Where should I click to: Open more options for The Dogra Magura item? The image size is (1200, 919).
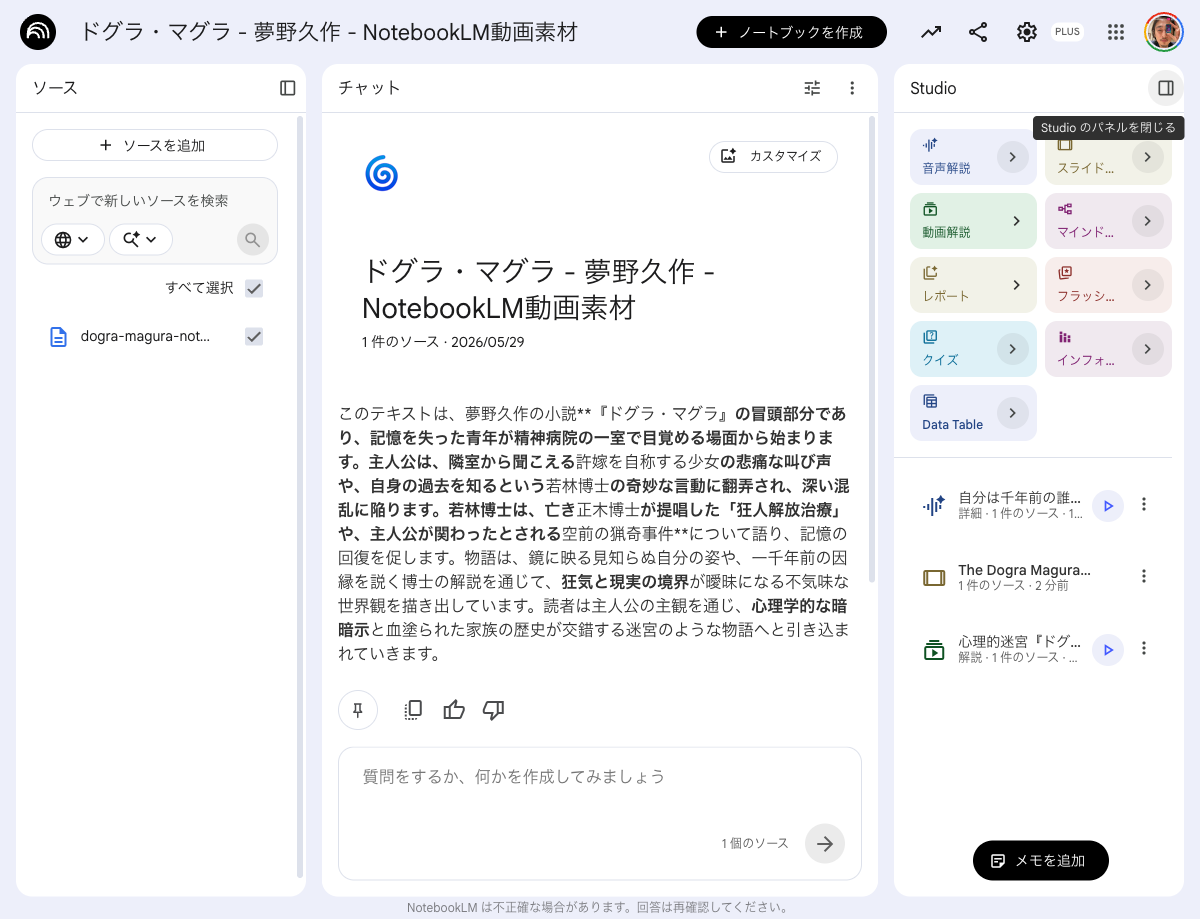[1145, 576]
